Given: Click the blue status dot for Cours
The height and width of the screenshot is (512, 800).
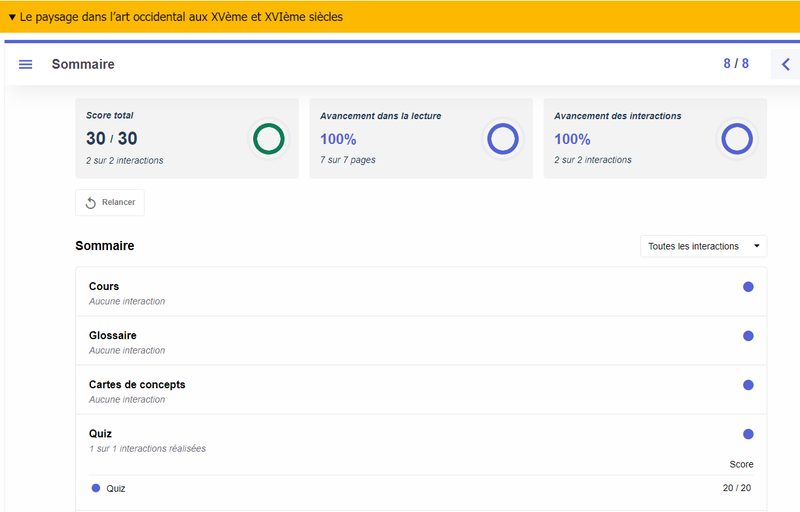Looking at the screenshot, I should [748, 287].
